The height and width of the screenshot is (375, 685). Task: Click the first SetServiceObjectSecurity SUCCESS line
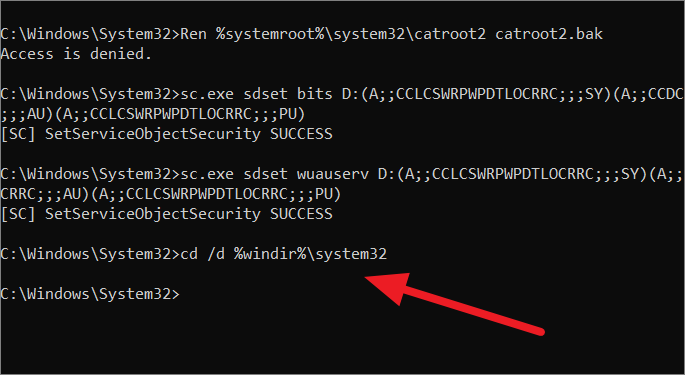[166, 134]
